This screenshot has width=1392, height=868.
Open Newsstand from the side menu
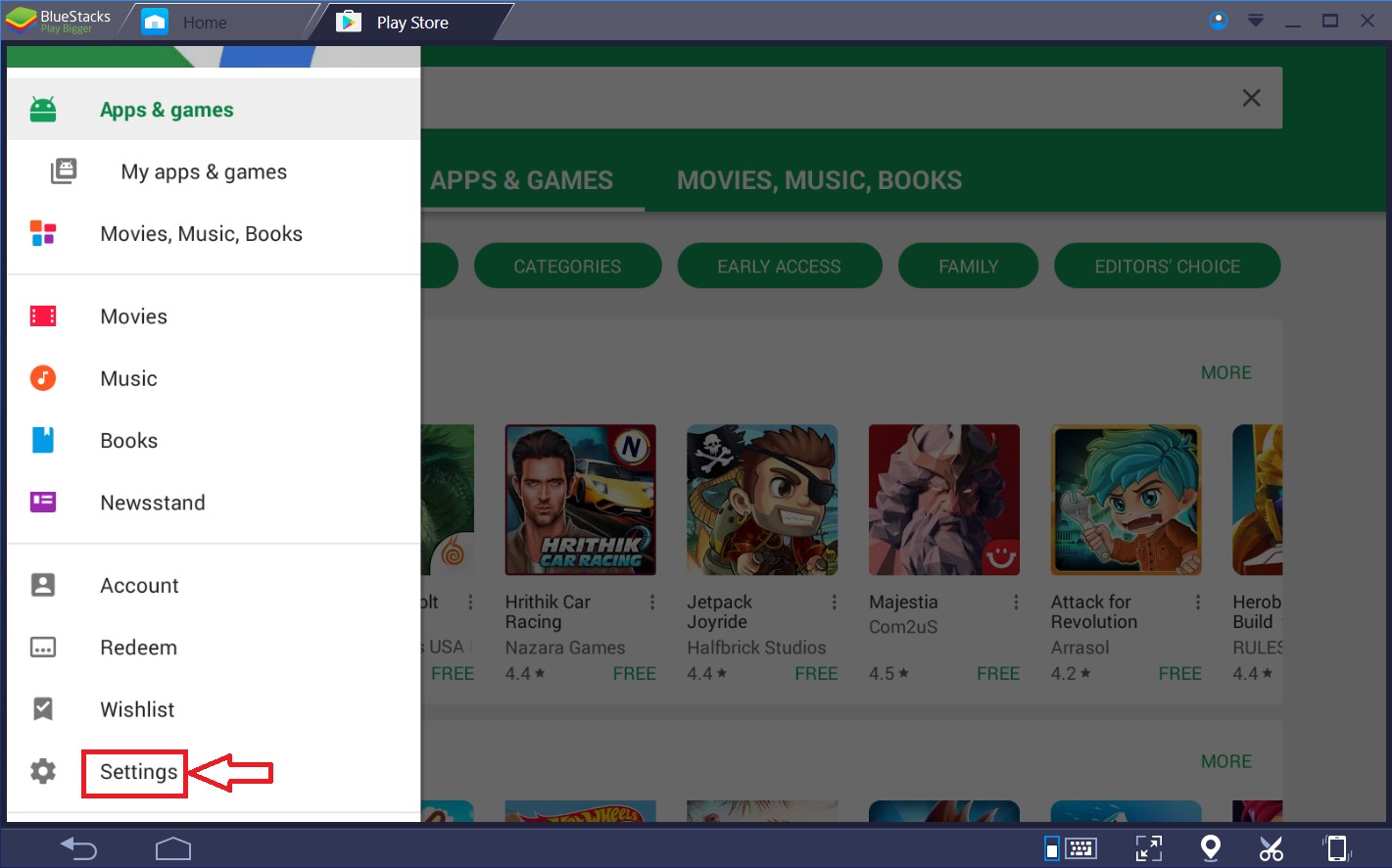214,502
